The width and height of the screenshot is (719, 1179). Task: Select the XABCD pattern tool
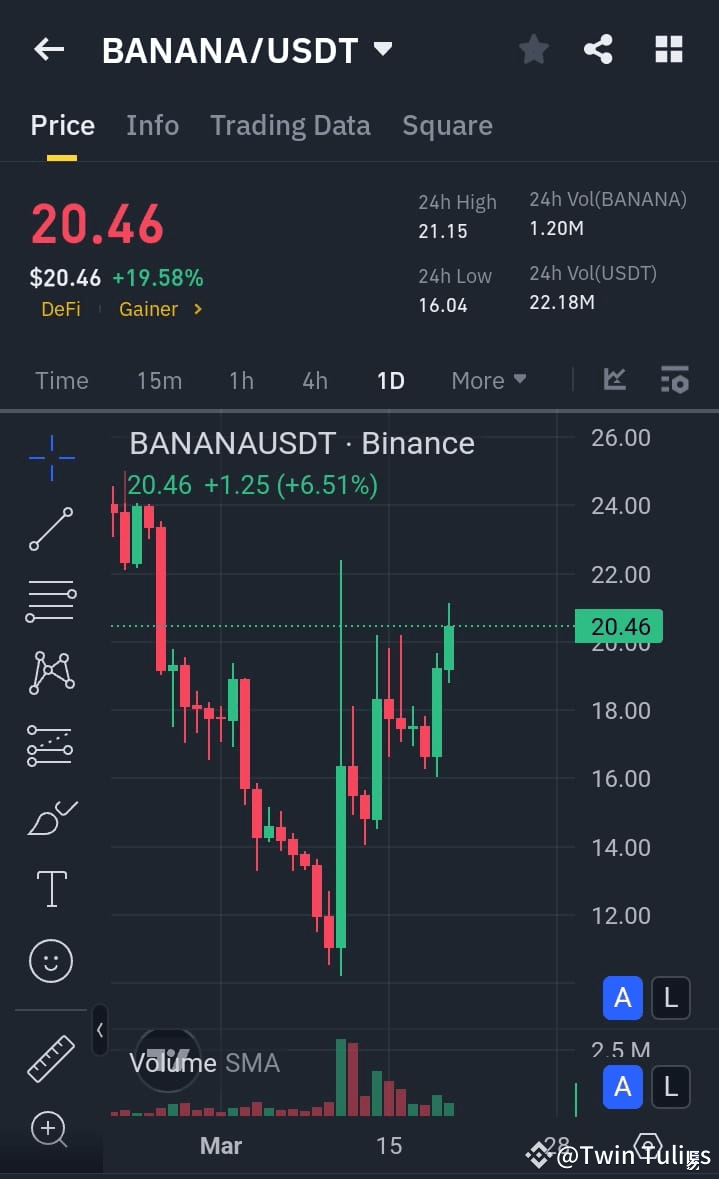click(x=51, y=672)
